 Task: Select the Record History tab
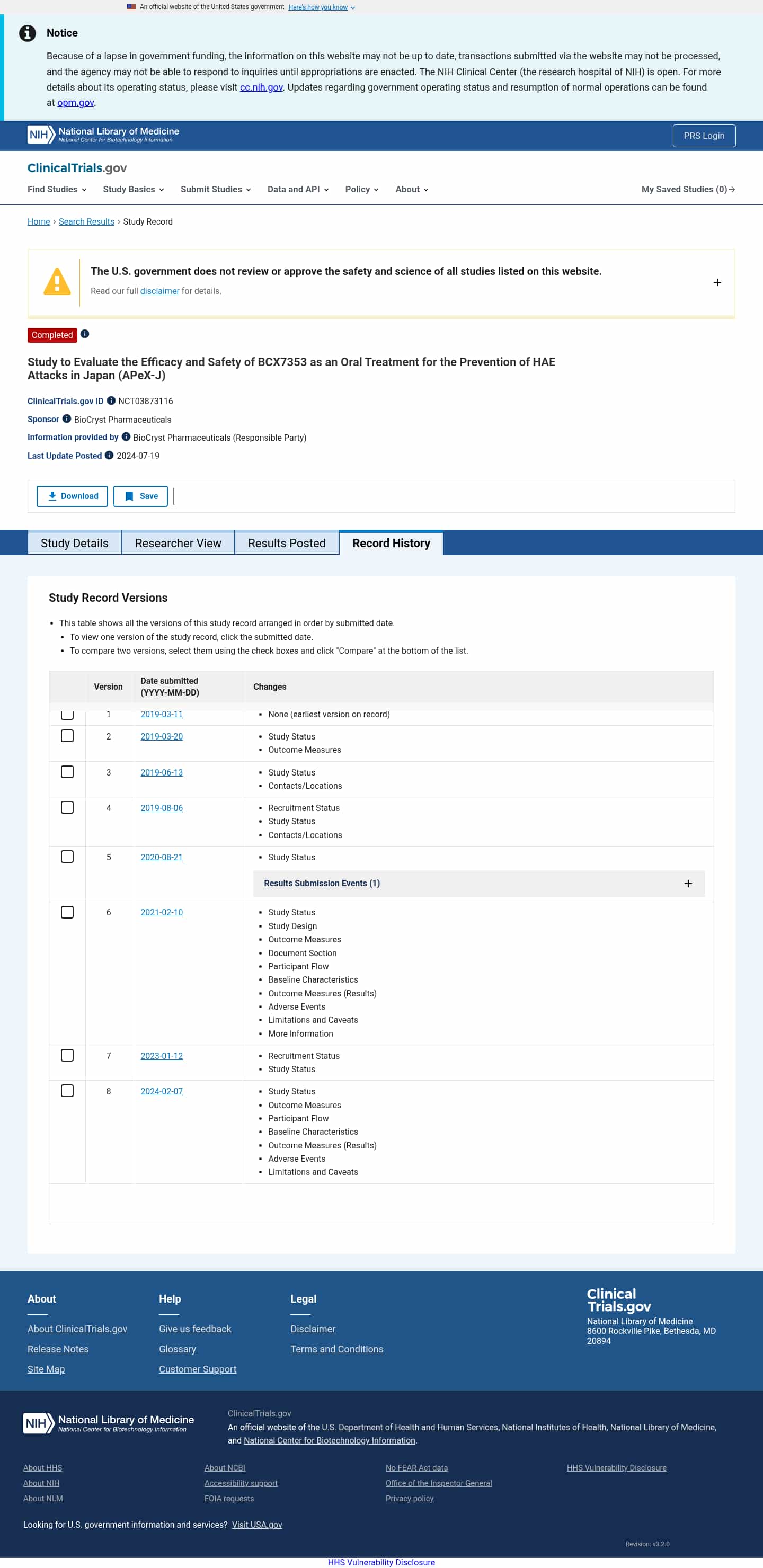(391, 543)
